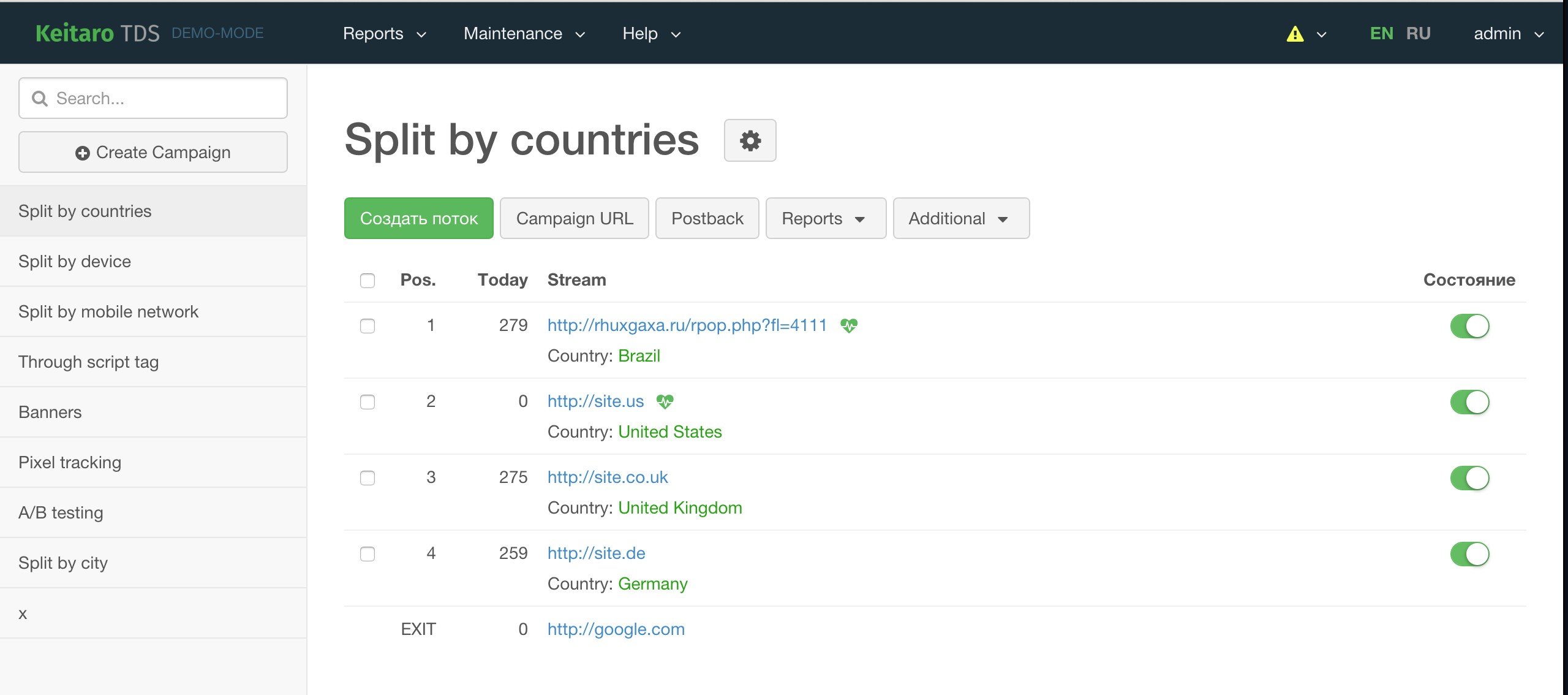Image resolution: width=1568 pixels, height=695 pixels.
Task: Click the EXIT position label
Action: [418, 629]
